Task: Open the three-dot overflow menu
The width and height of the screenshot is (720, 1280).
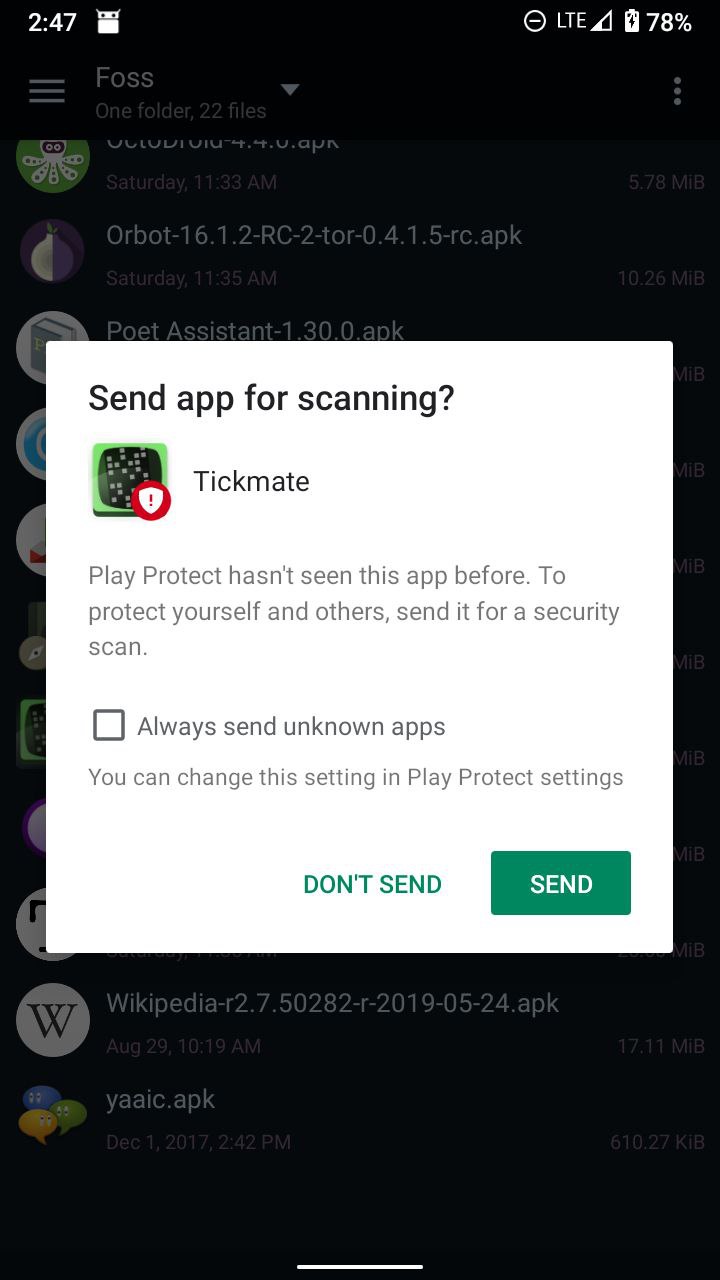Action: [677, 92]
